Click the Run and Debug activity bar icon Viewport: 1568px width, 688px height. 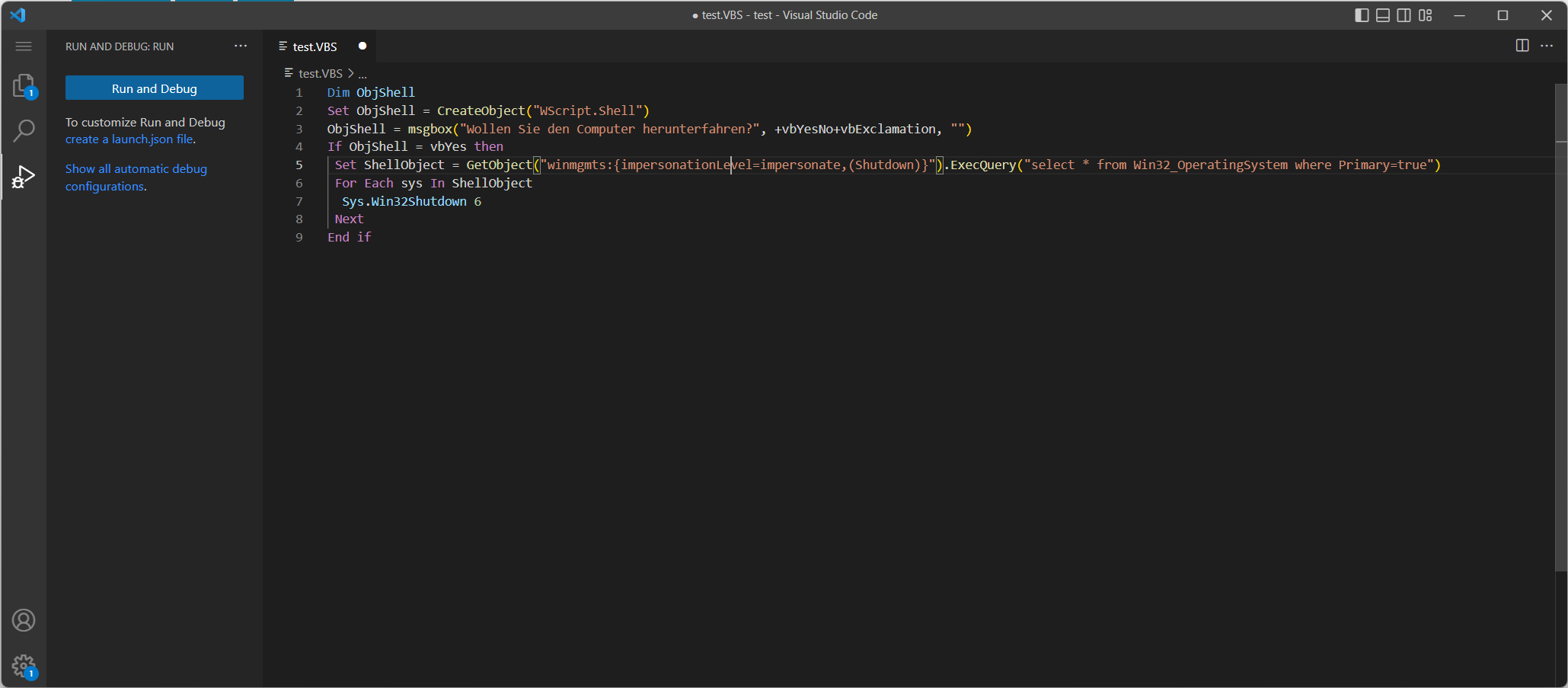[x=24, y=176]
